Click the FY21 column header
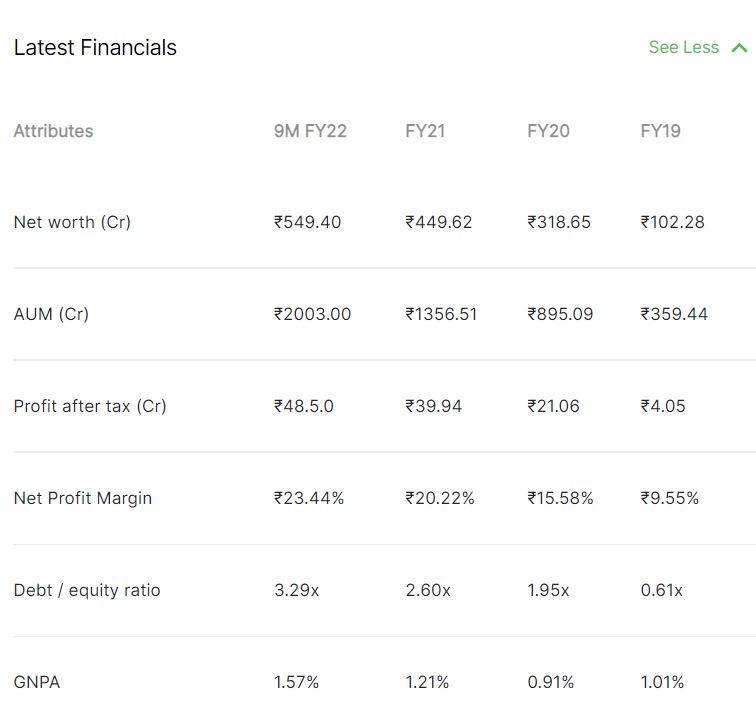 (x=425, y=131)
